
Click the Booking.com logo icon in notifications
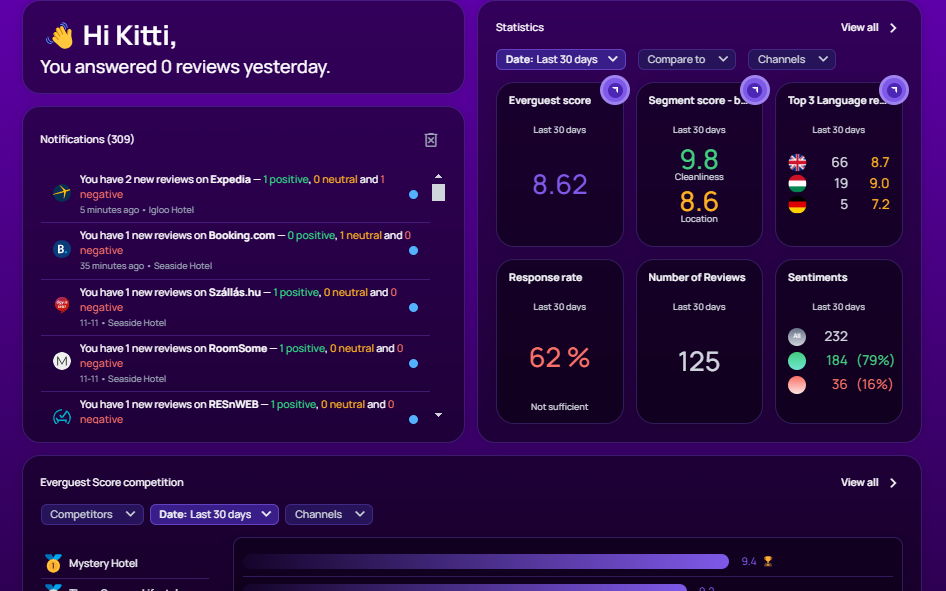[x=62, y=249]
